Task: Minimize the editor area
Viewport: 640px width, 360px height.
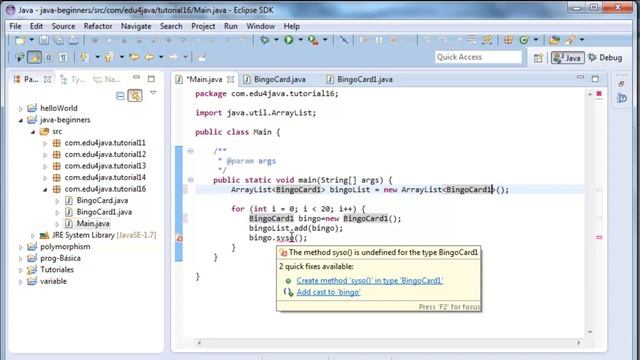Action: [x=580, y=78]
